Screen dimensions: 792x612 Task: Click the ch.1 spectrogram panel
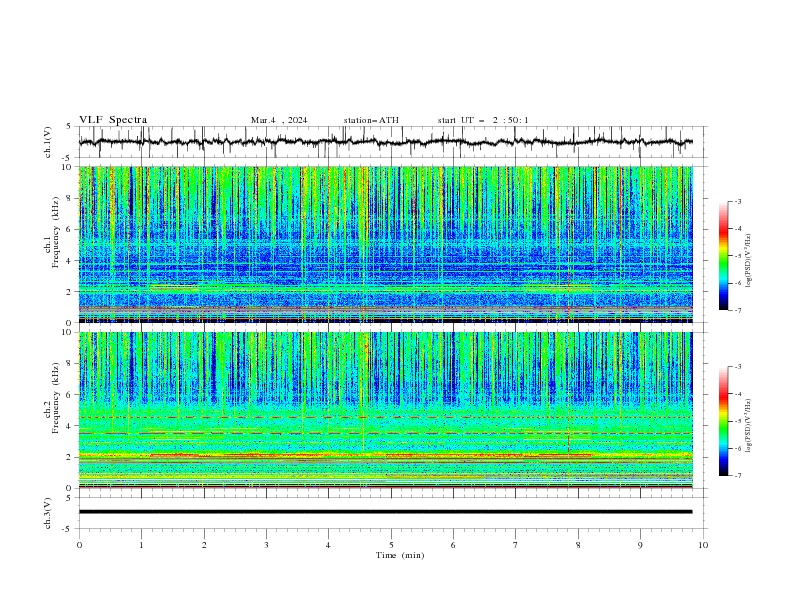[386, 244]
